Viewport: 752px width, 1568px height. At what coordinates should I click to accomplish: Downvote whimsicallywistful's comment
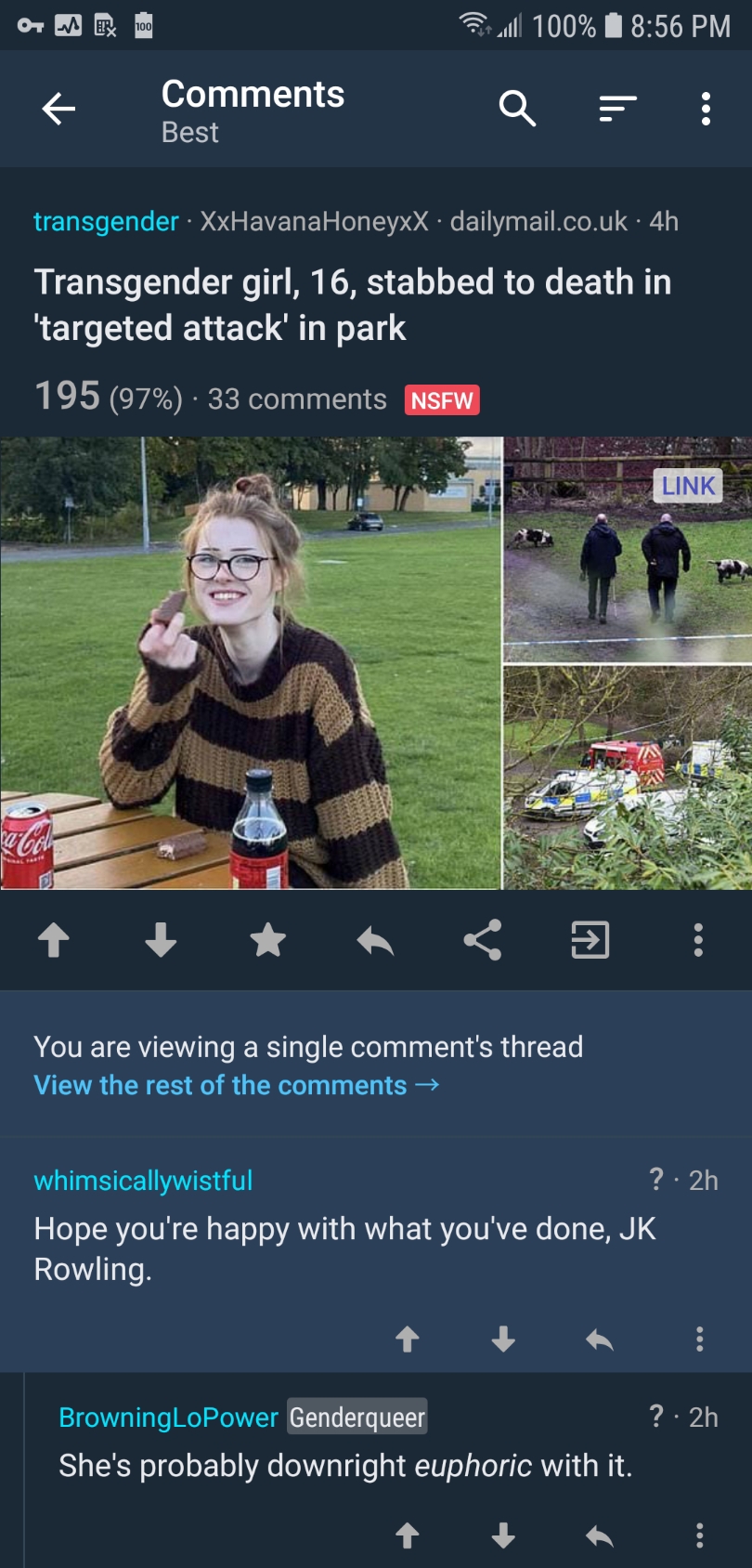point(503,1339)
